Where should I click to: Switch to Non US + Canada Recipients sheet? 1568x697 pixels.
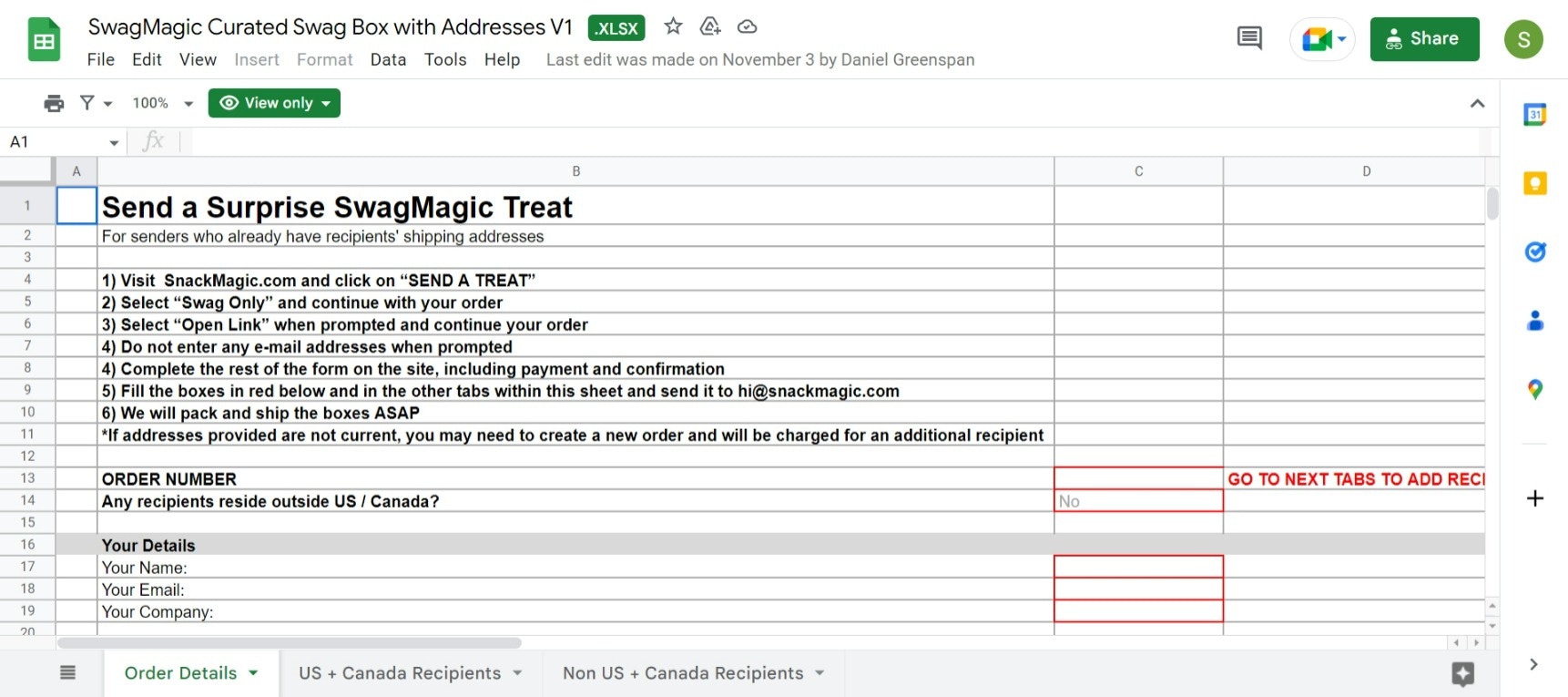click(683, 673)
